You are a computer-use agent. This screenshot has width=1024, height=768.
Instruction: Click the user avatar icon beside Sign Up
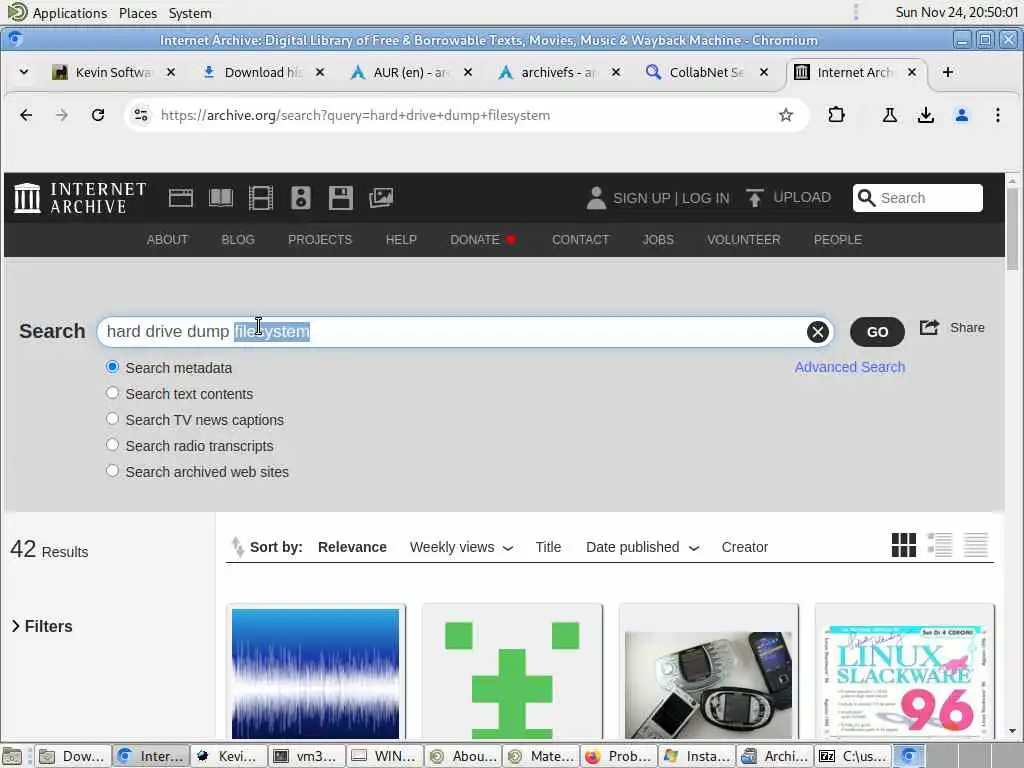pyautogui.click(x=596, y=198)
